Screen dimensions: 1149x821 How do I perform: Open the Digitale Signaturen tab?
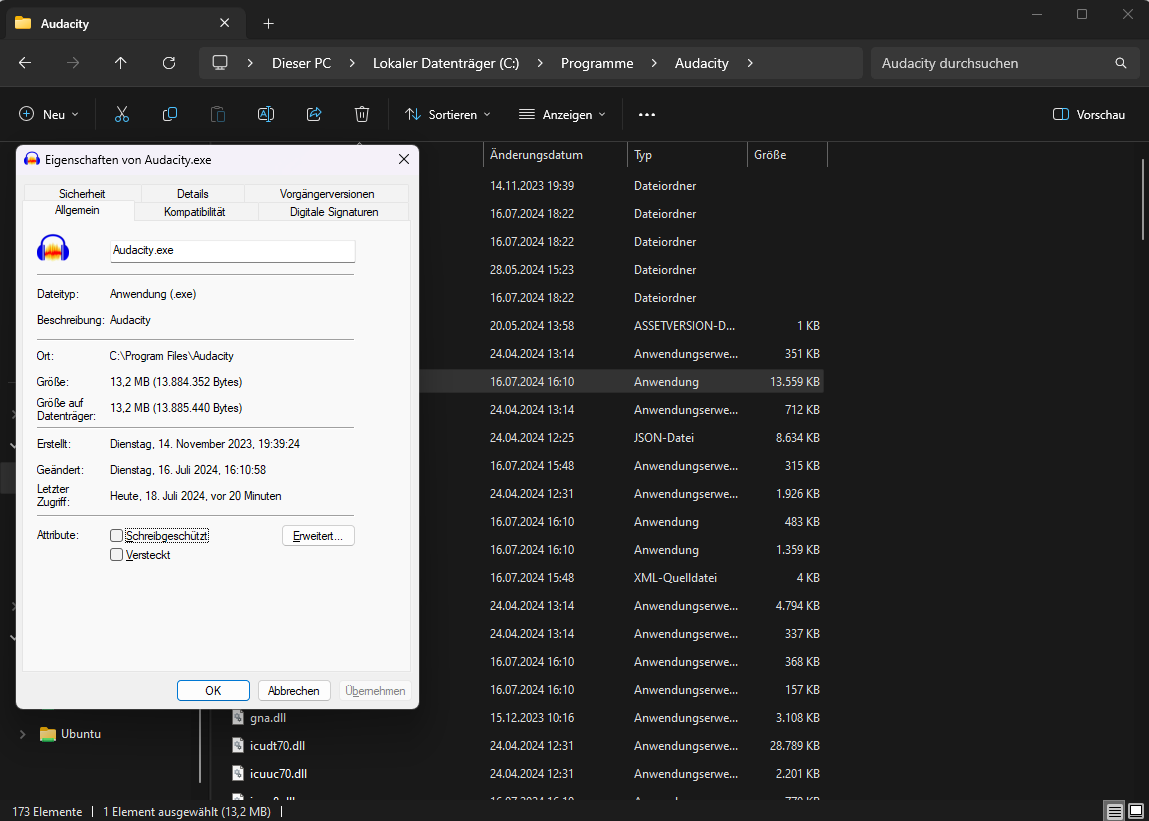pyautogui.click(x=334, y=212)
